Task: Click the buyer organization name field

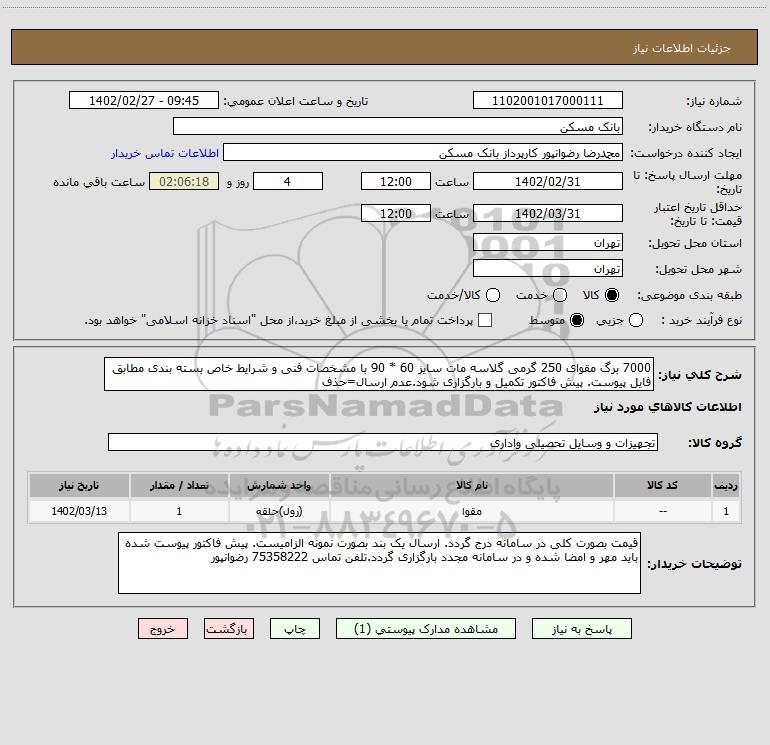Action: [397, 127]
